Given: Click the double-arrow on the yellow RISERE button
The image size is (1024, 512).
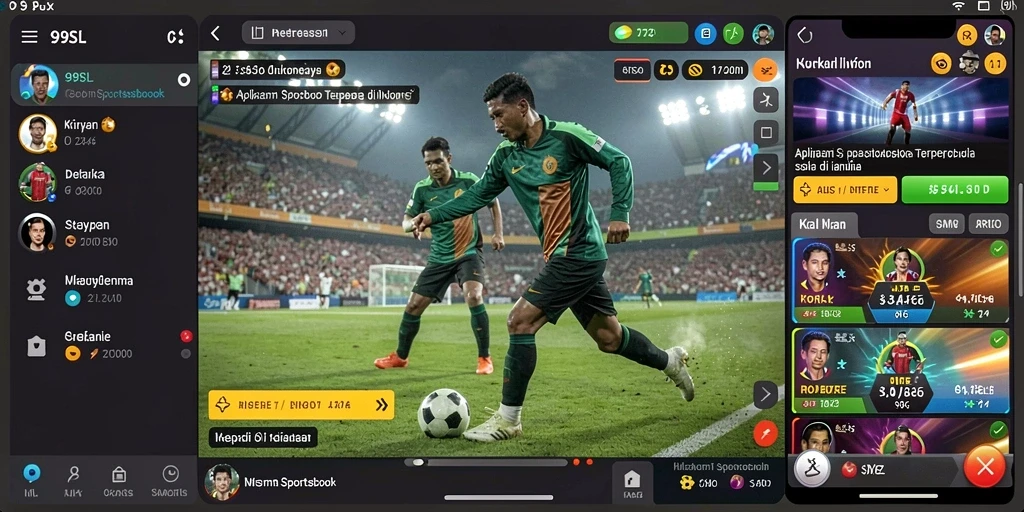Looking at the screenshot, I should [x=381, y=405].
